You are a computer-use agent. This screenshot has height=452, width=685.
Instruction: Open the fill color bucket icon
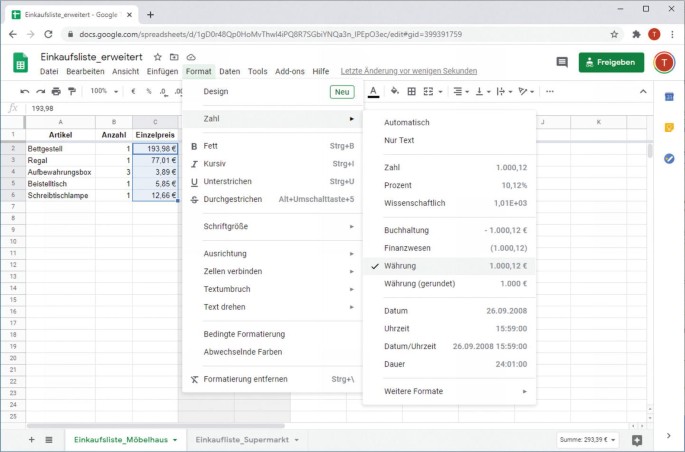[x=394, y=91]
